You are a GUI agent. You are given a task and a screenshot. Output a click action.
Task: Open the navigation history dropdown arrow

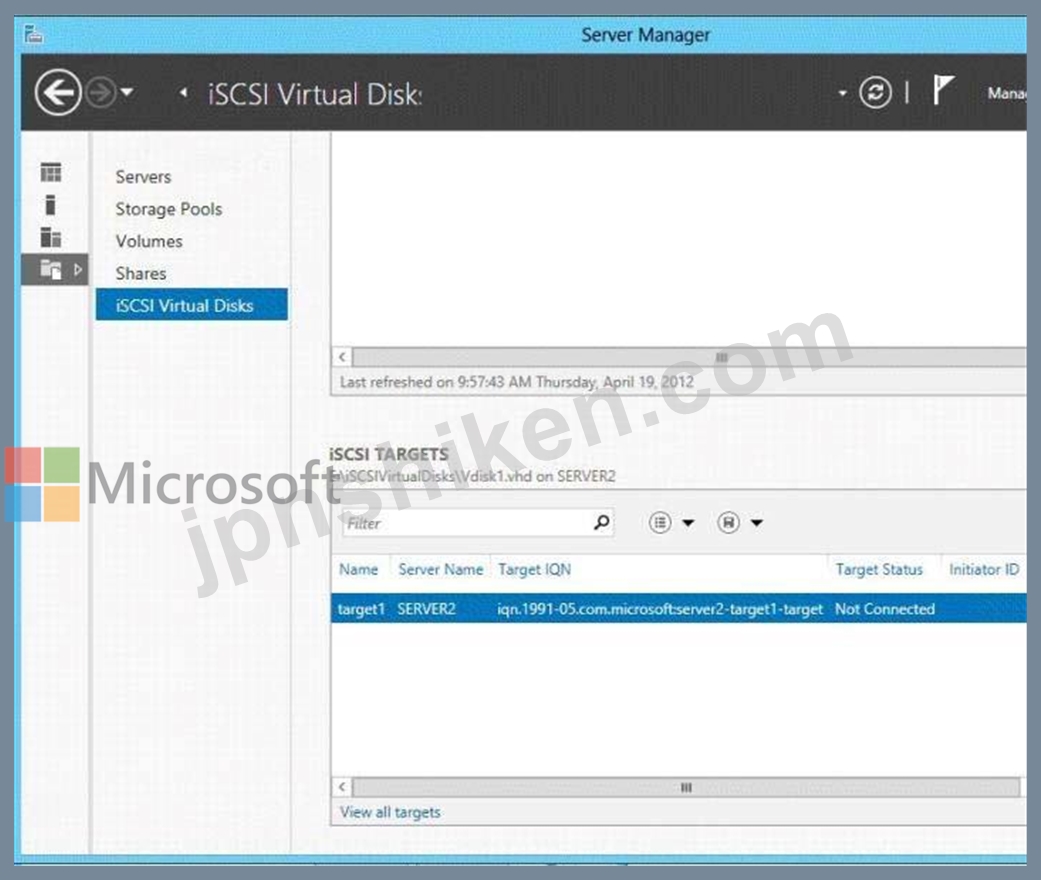click(127, 92)
